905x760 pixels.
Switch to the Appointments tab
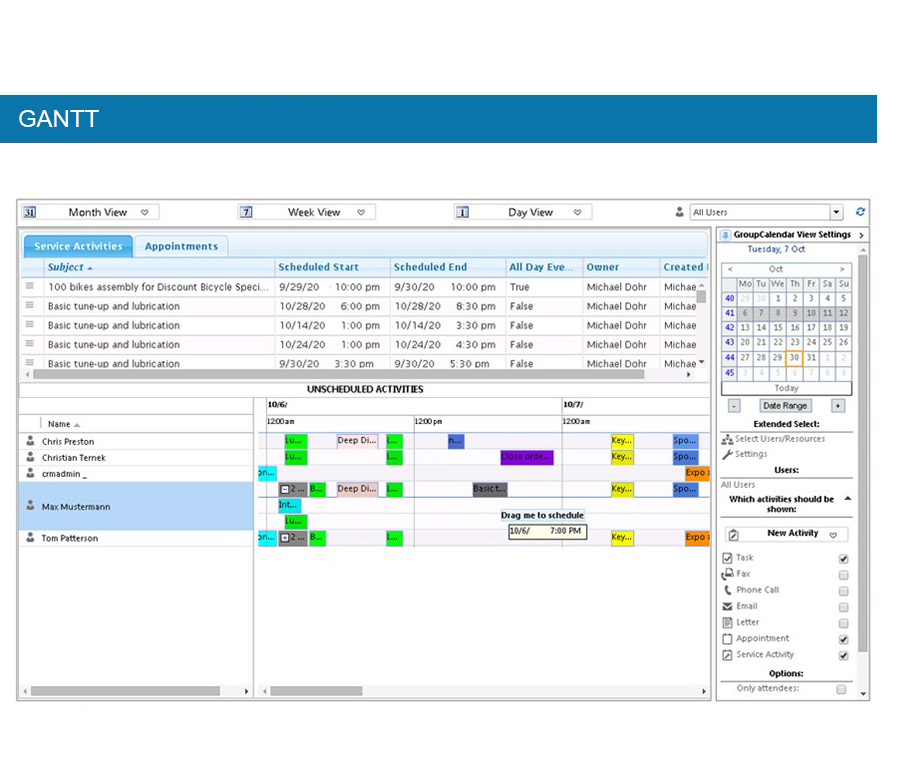pyautogui.click(x=181, y=246)
